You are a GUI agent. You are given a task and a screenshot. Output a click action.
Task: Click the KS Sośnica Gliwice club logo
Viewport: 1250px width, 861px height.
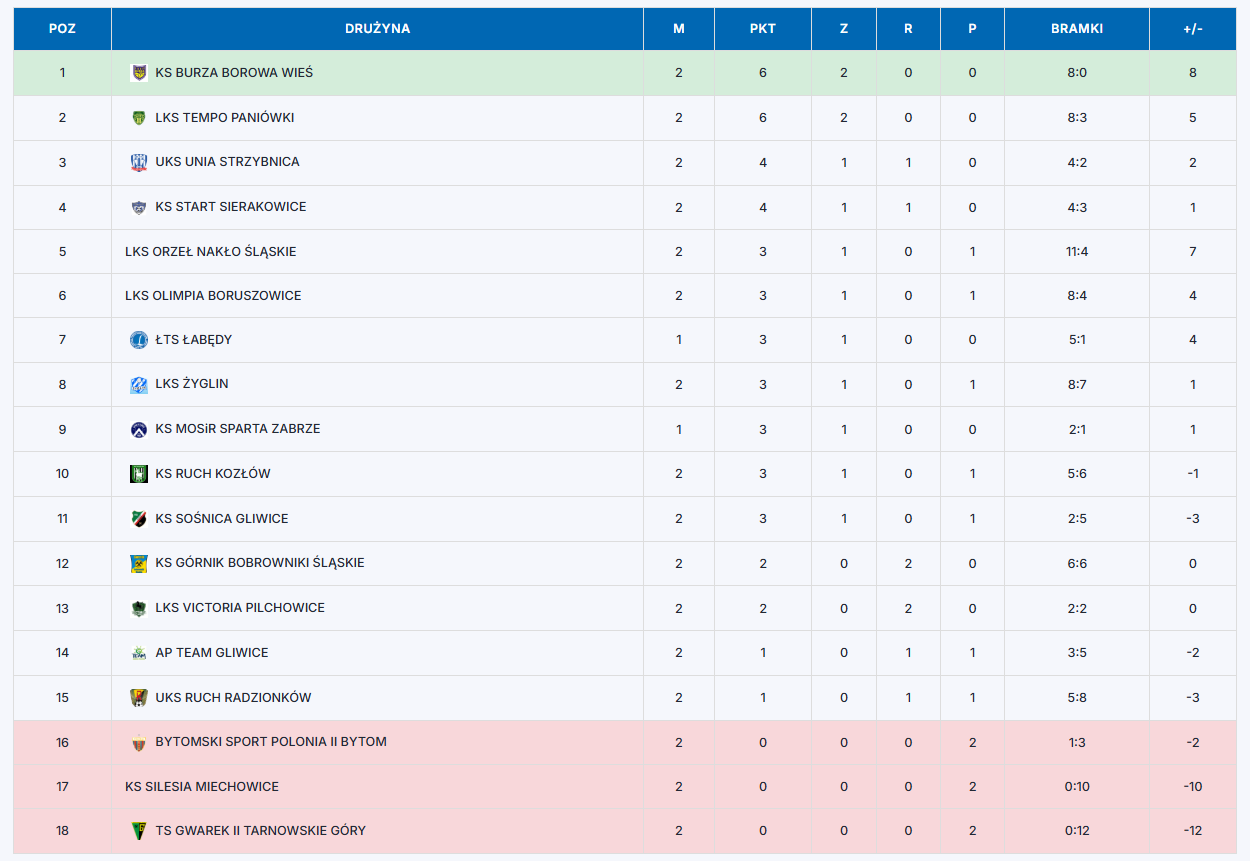click(x=139, y=519)
